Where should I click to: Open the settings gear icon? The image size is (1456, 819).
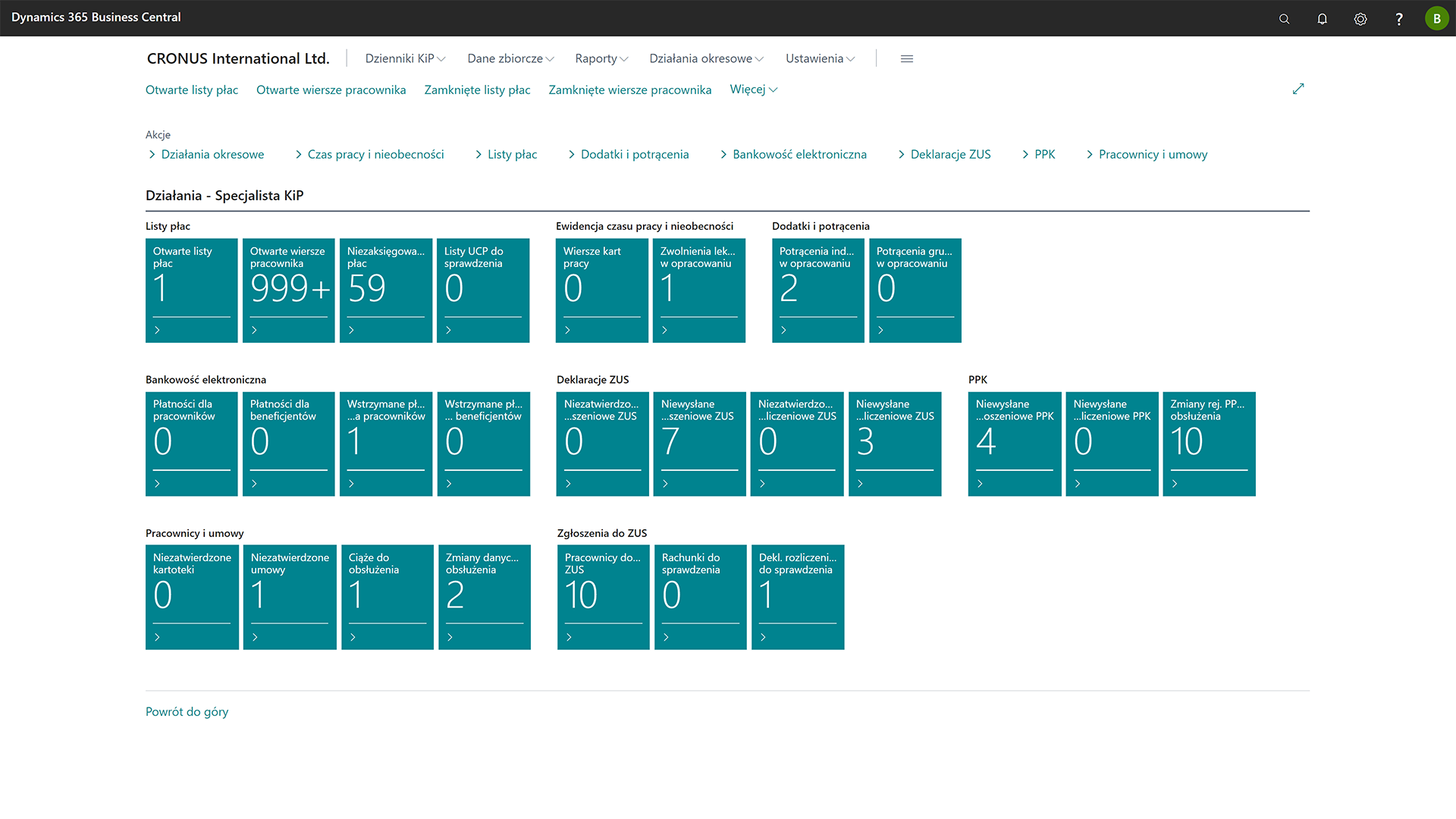[x=1360, y=19]
